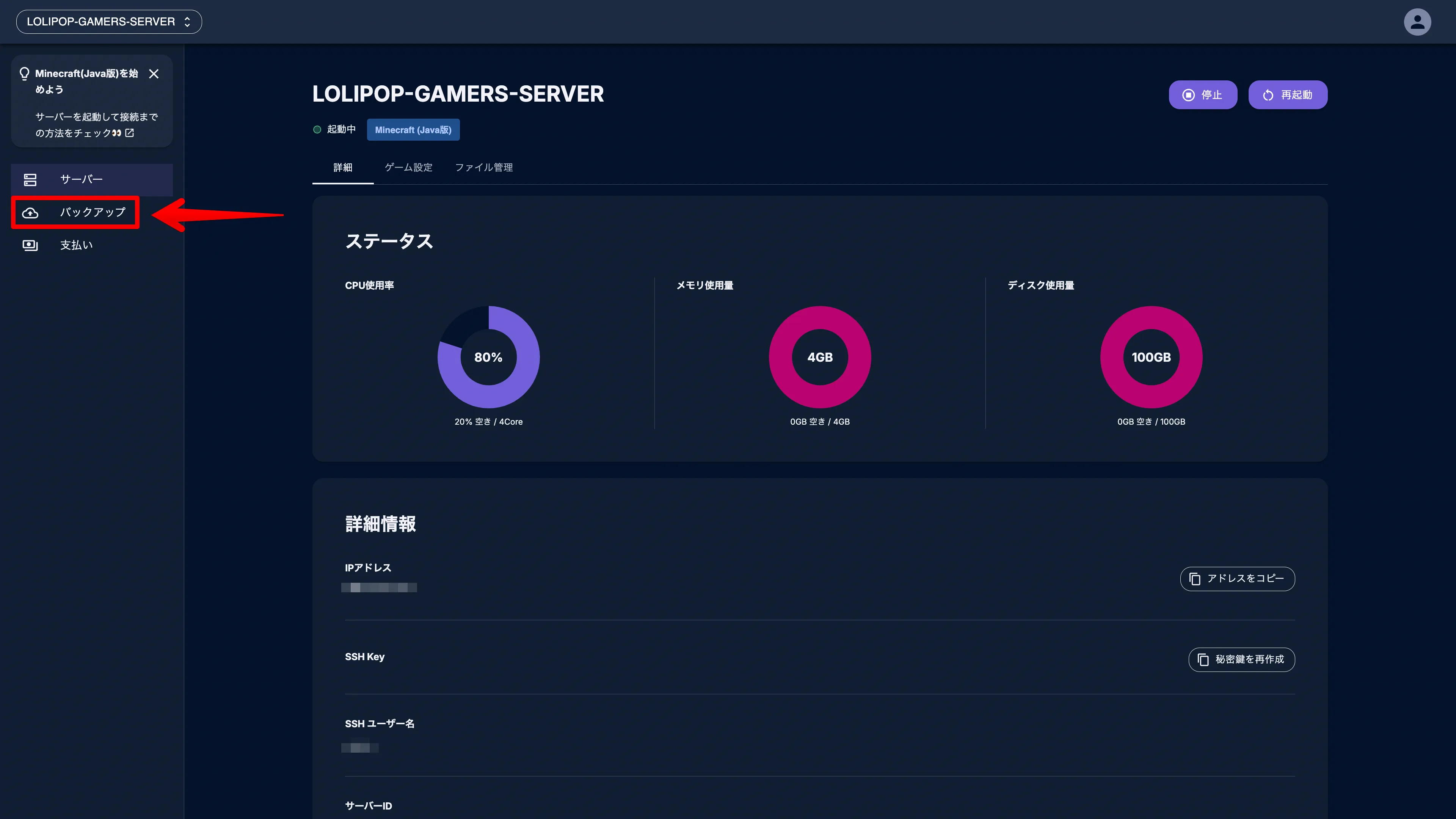This screenshot has width=1456, height=819.
Task: Click the Minecraft (Java版) badge
Action: pos(413,130)
